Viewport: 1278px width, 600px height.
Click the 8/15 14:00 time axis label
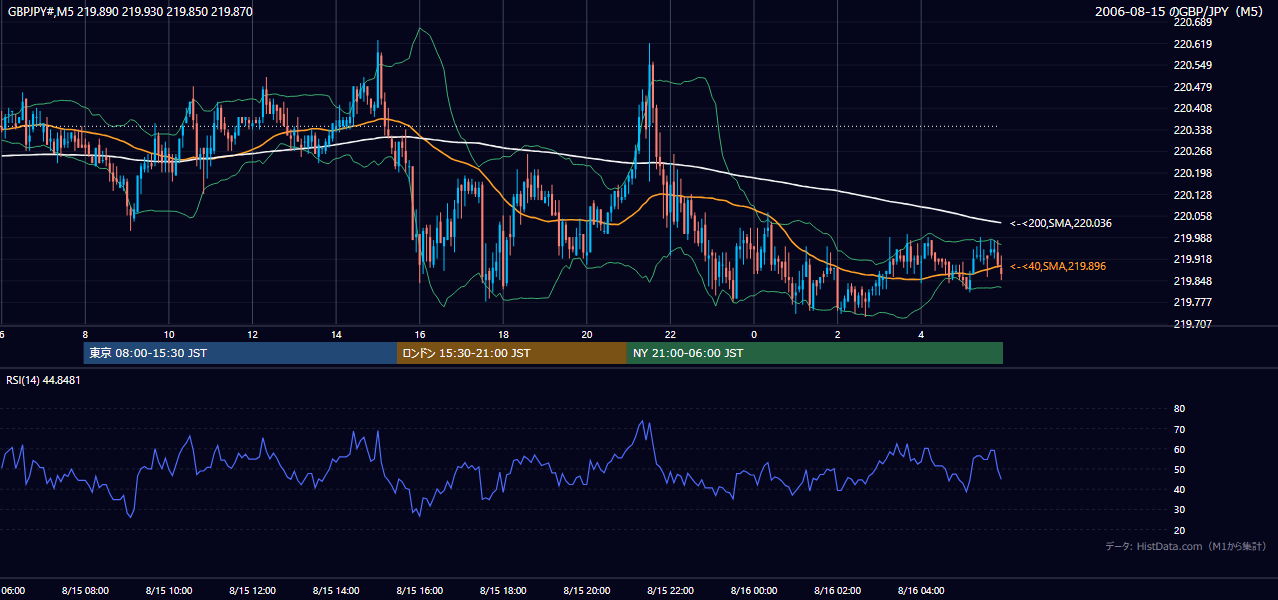(x=336, y=591)
